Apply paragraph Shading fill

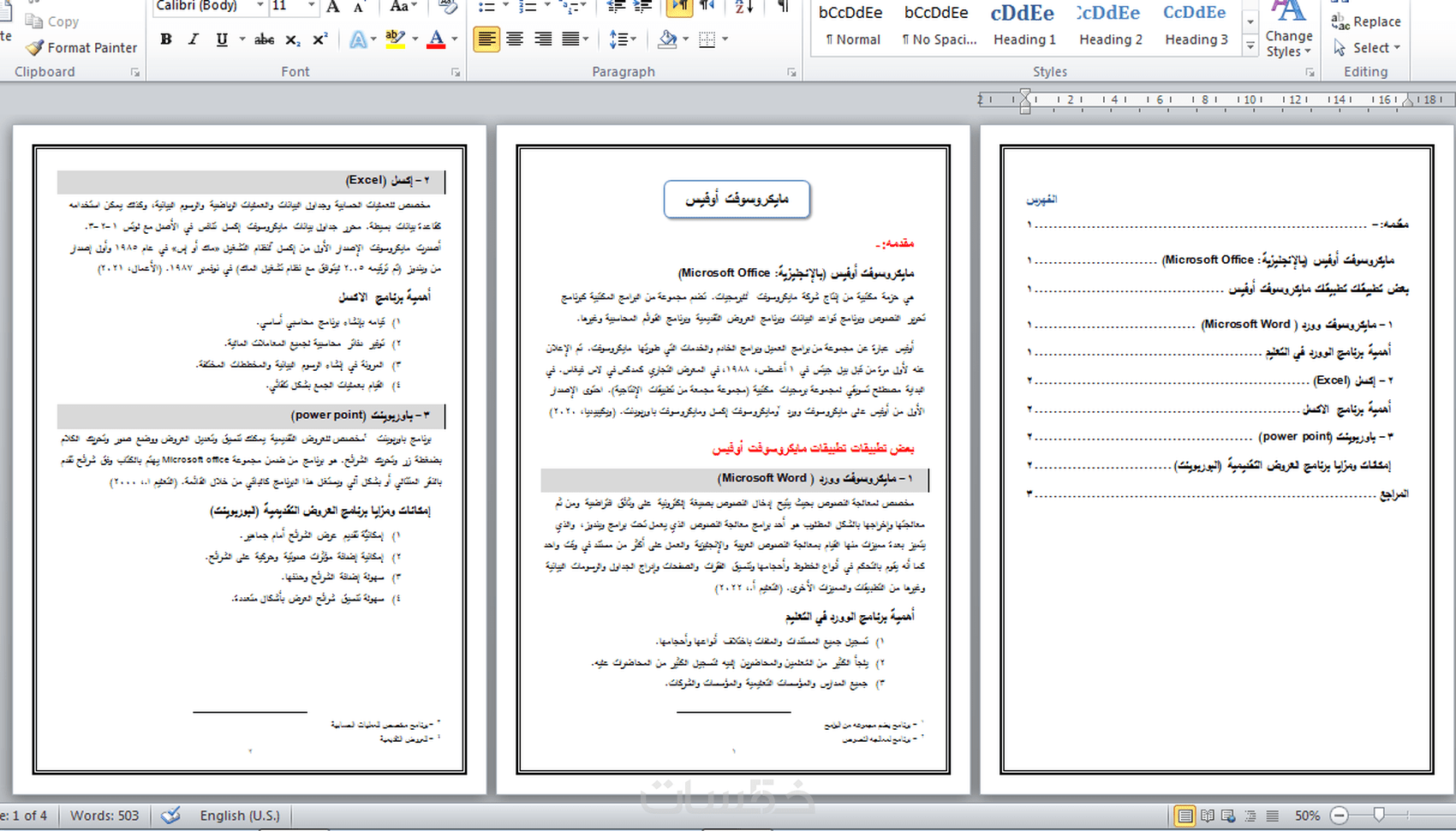coord(667,39)
